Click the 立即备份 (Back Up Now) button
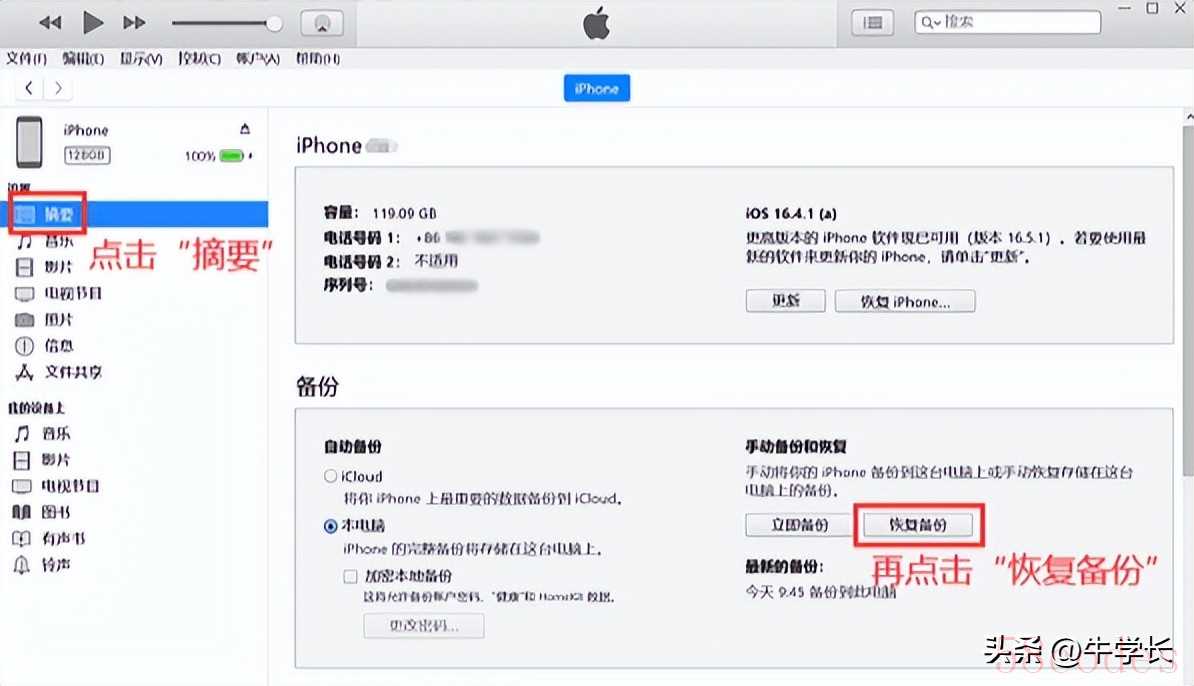 (799, 525)
